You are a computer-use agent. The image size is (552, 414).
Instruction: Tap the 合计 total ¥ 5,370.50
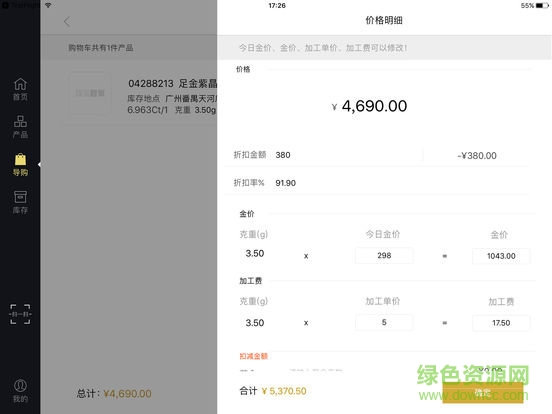pos(273,391)
